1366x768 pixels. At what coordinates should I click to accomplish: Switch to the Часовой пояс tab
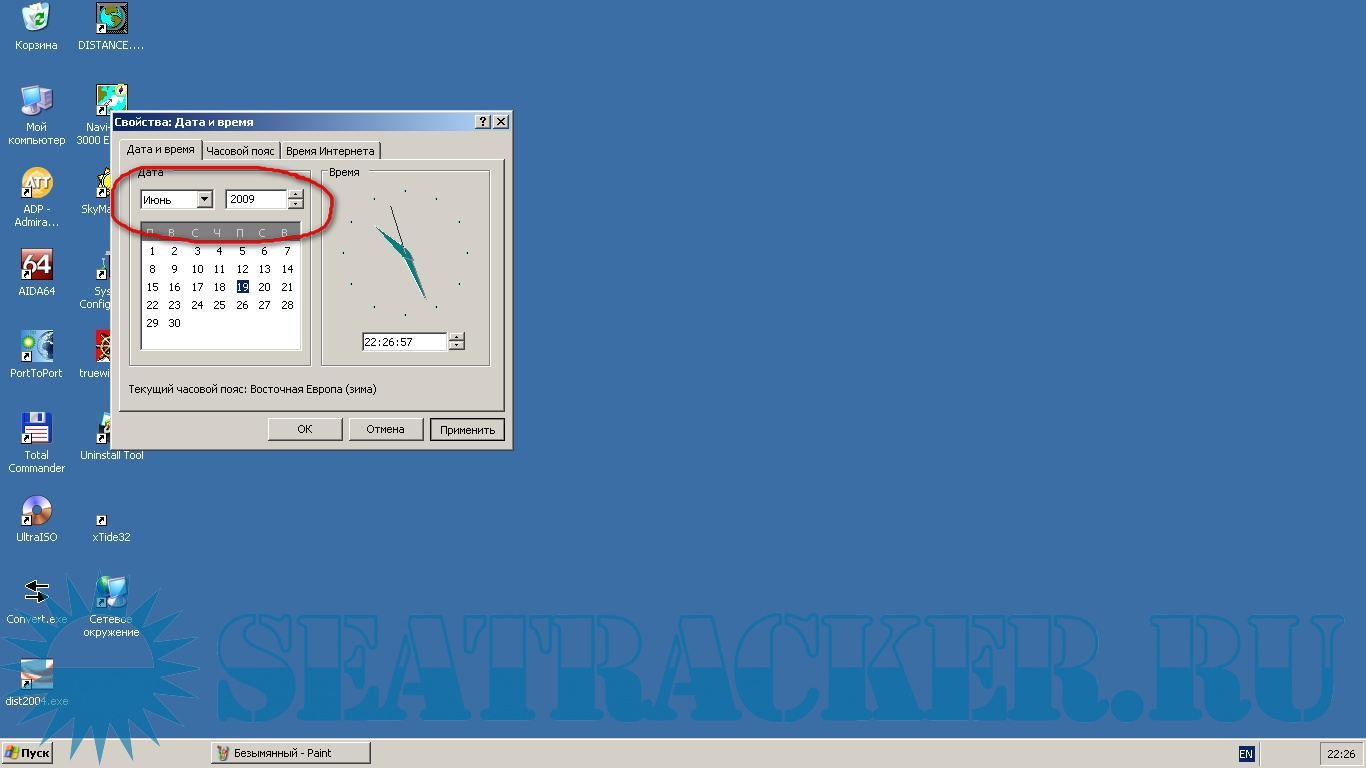pyautogui.click(x=240, y=151)
